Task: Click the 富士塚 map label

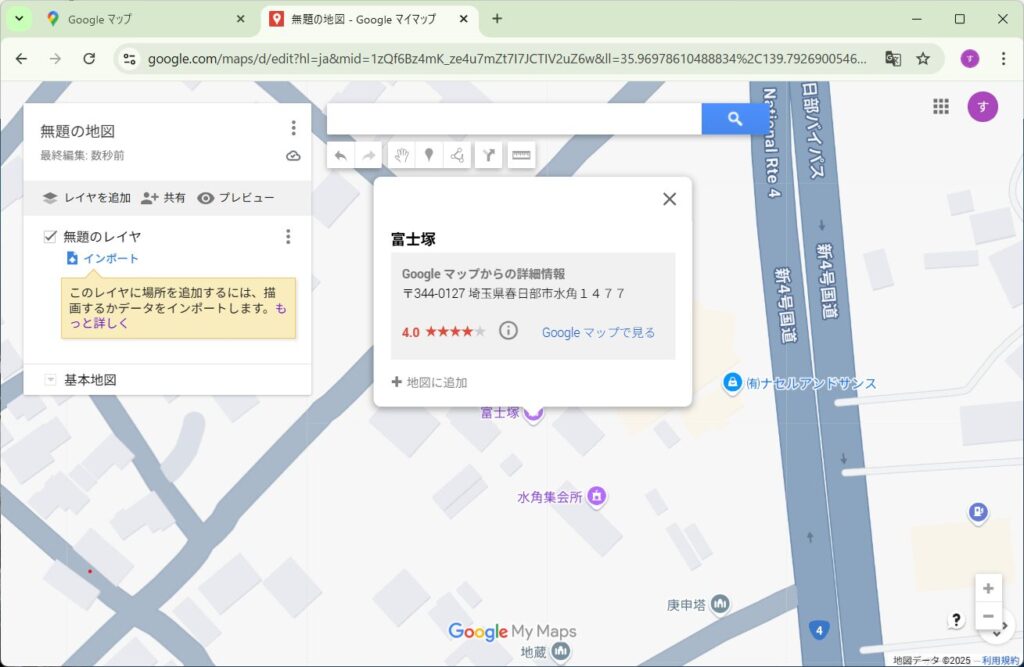Action: pyautogui.click(x=500, y=413)
